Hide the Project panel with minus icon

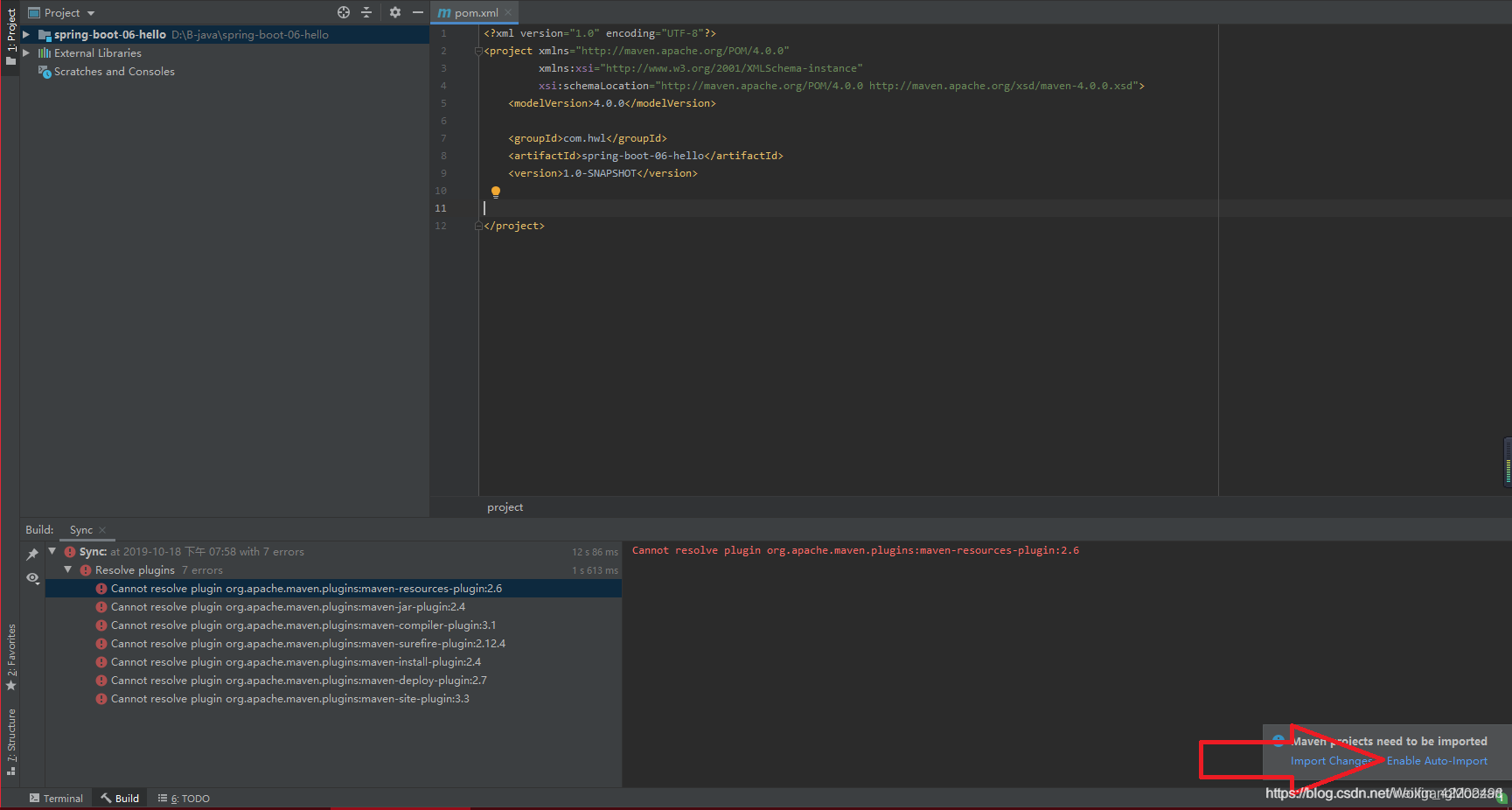click(x=418, y=12)
